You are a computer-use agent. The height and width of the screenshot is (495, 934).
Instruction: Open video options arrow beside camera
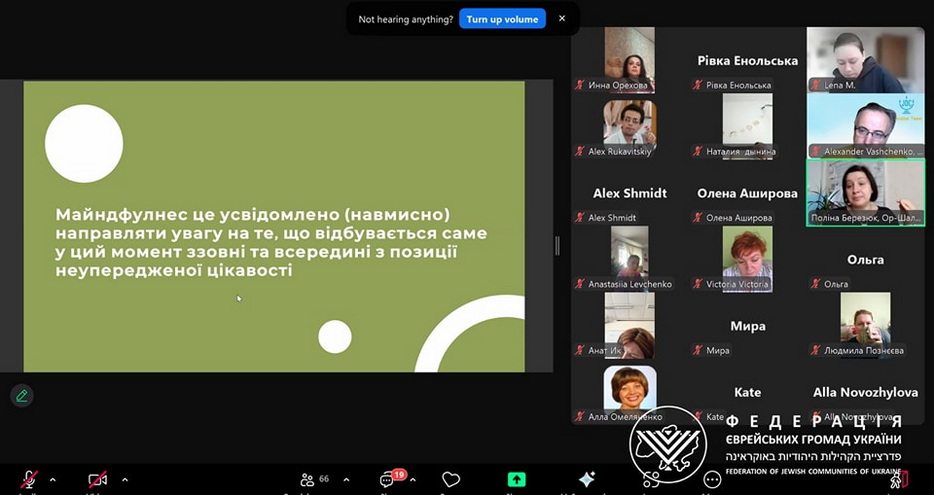point(124,480)
